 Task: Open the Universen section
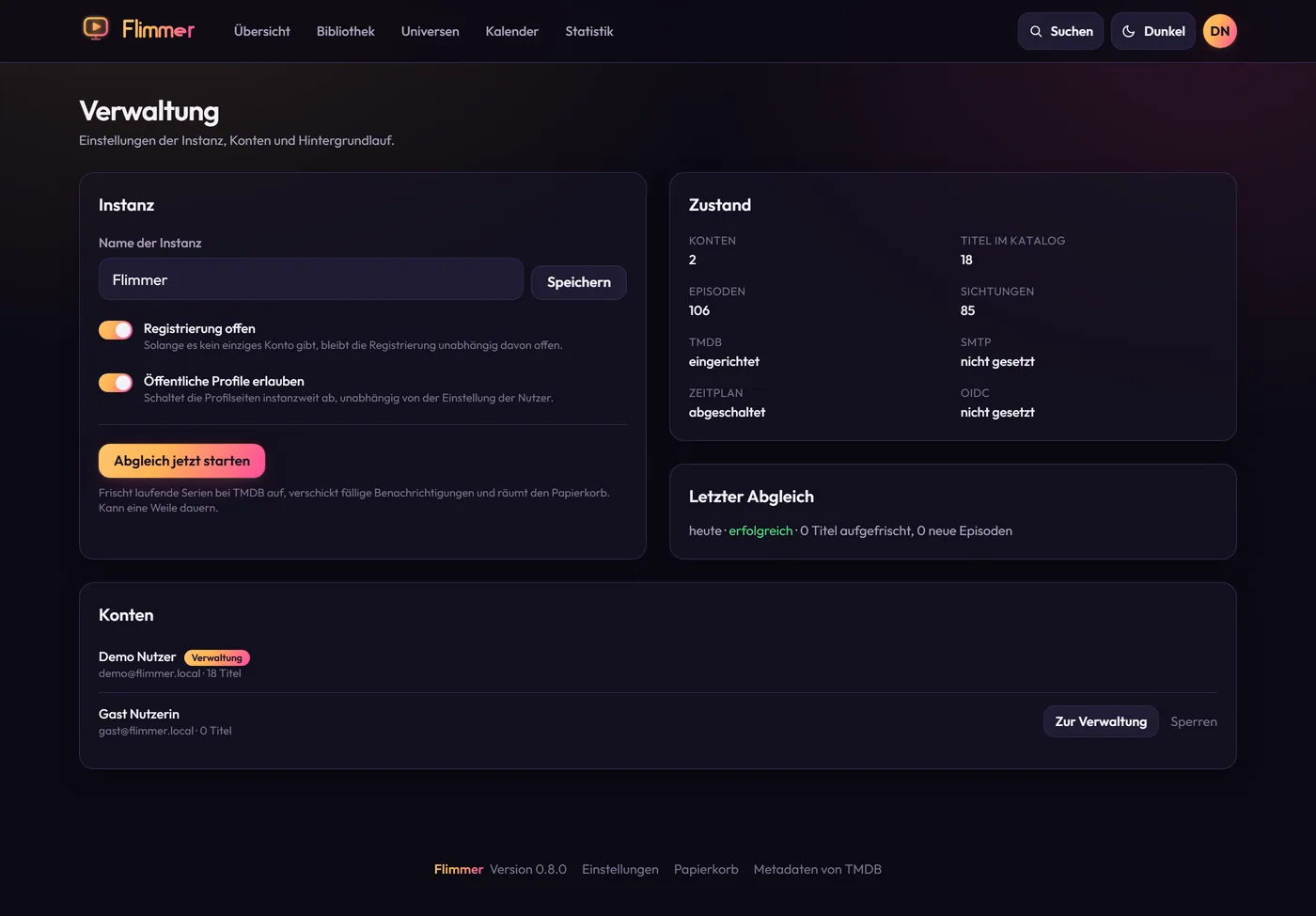pyautogui.click(x=431, y=31)
